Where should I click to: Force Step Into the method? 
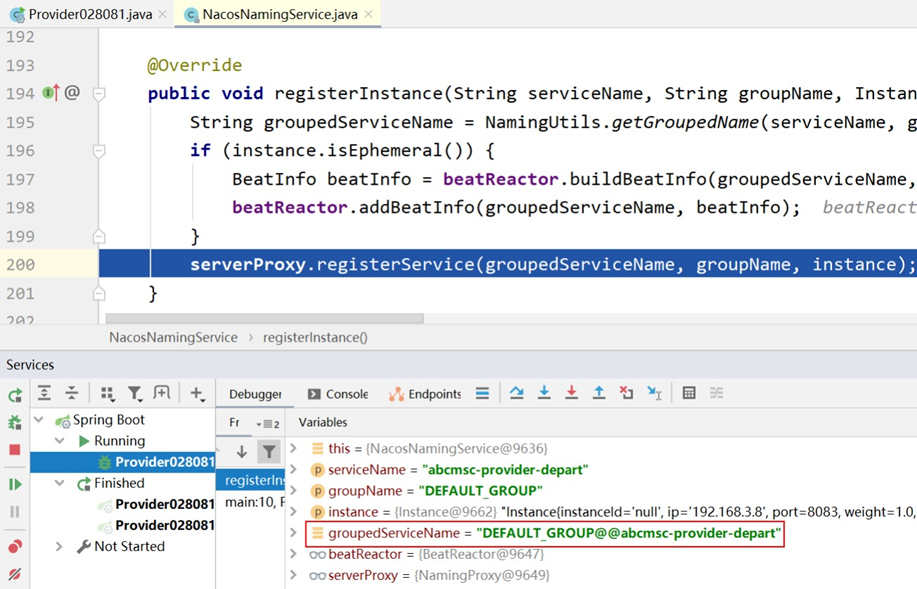click(571, 393)
